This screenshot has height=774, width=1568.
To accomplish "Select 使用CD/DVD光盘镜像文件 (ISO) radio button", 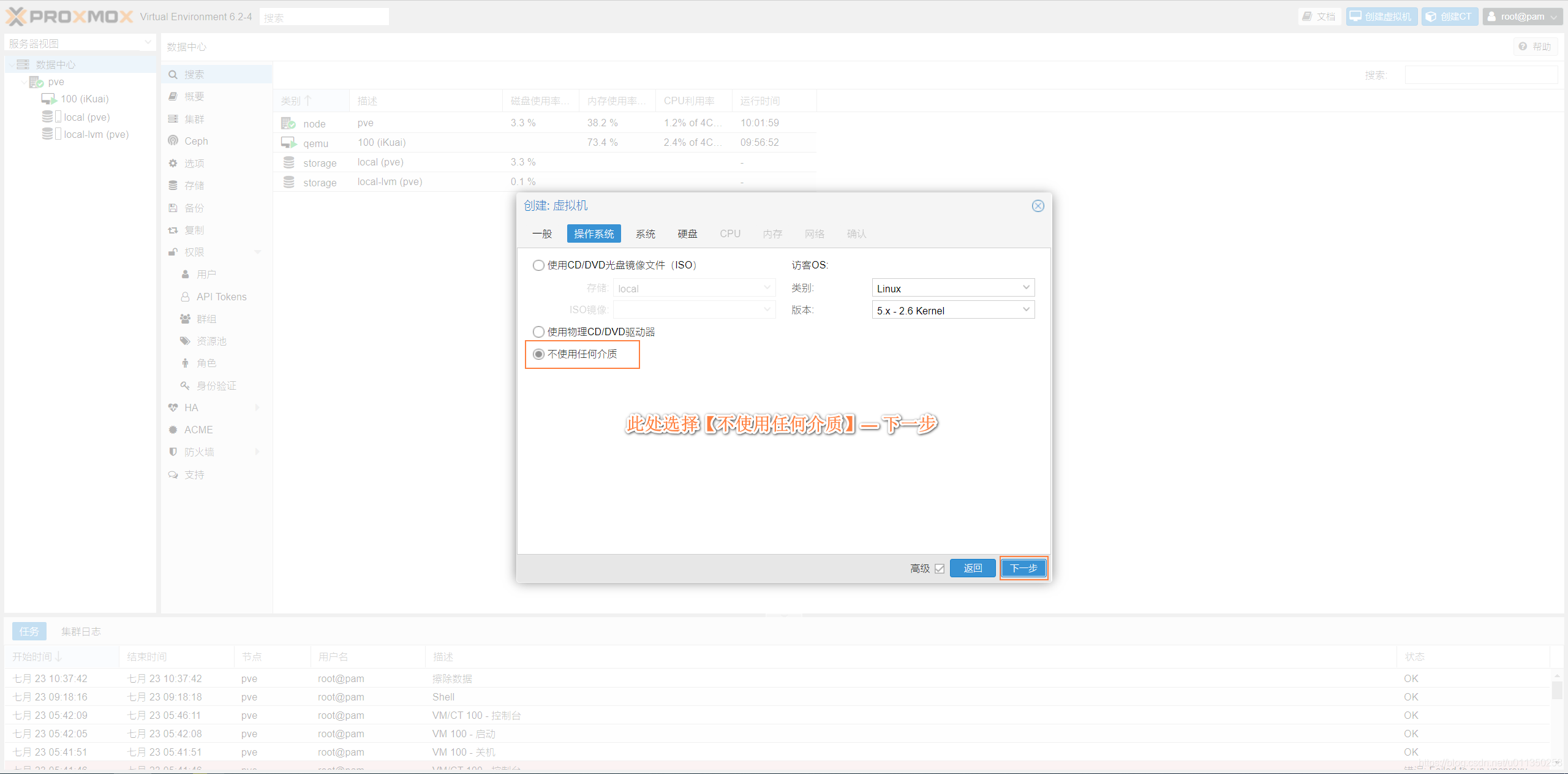I will (x=538, y=265).
